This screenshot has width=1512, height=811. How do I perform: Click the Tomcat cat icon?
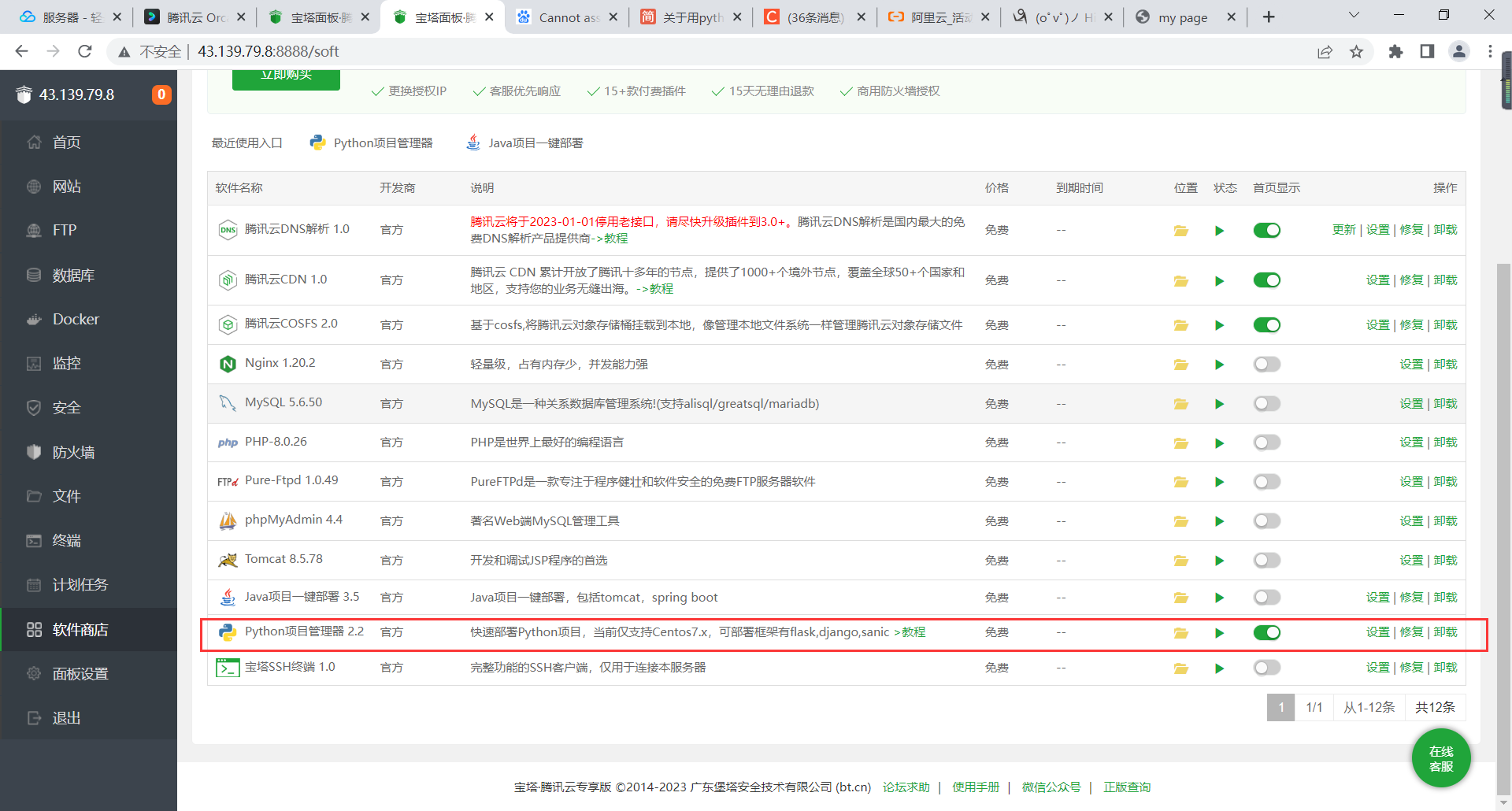[228, 560]
